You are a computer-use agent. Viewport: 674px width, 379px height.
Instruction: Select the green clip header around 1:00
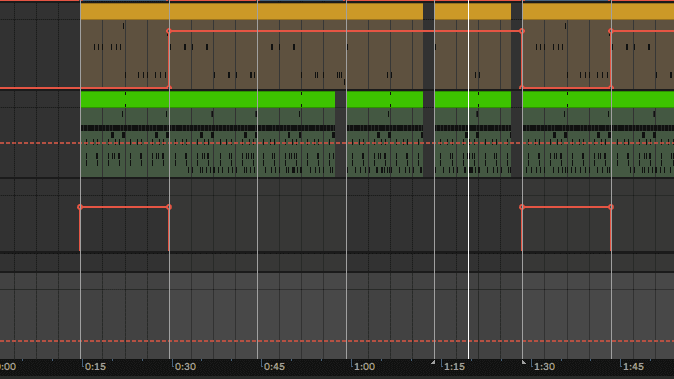(385, 99)
